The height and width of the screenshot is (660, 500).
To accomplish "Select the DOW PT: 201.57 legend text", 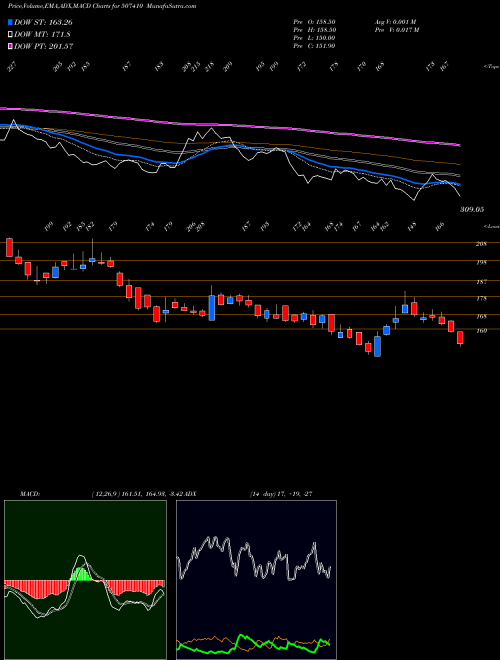I will pyautogui.click(x=44, y=46).
